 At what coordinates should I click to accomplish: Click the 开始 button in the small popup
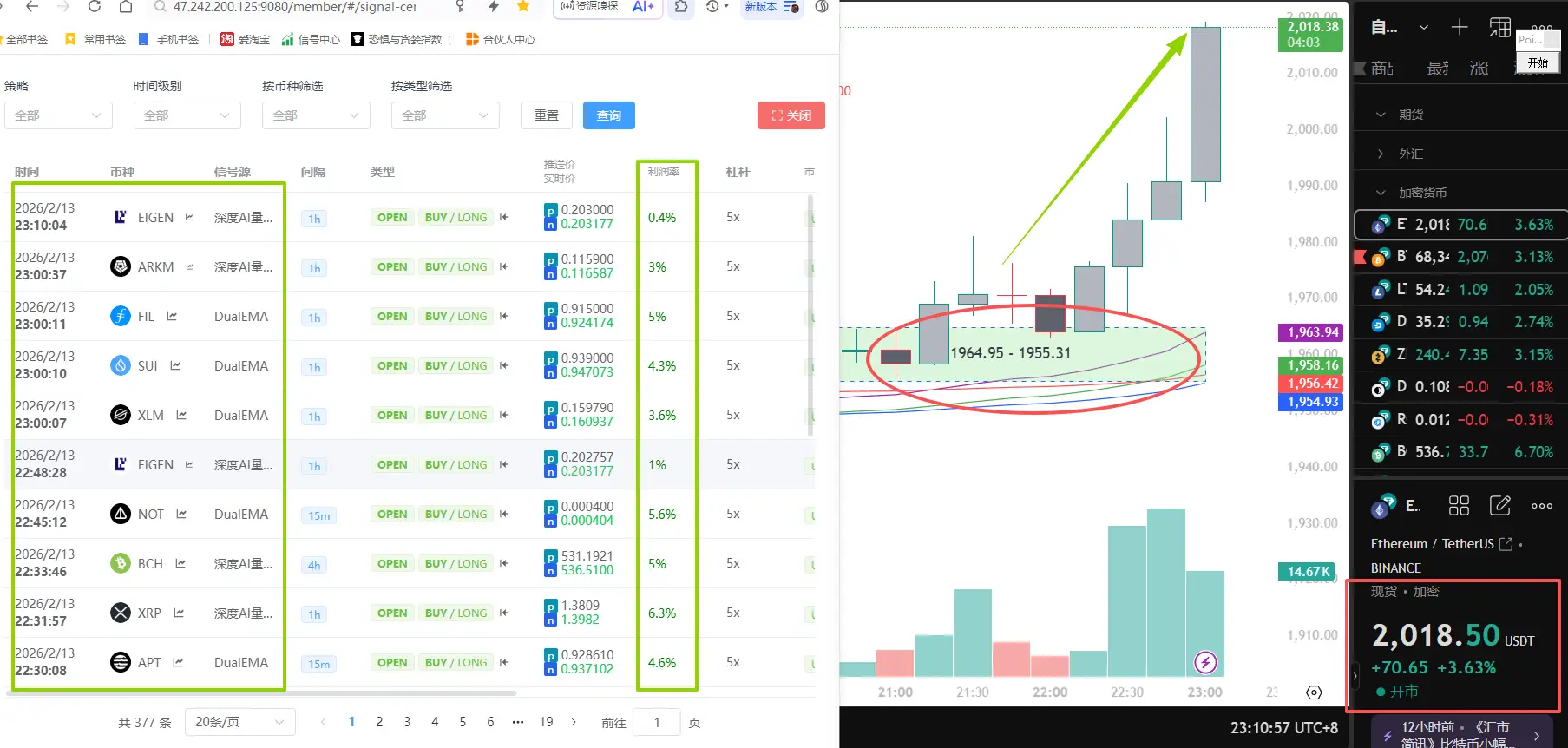click(x=1538, y=62)
